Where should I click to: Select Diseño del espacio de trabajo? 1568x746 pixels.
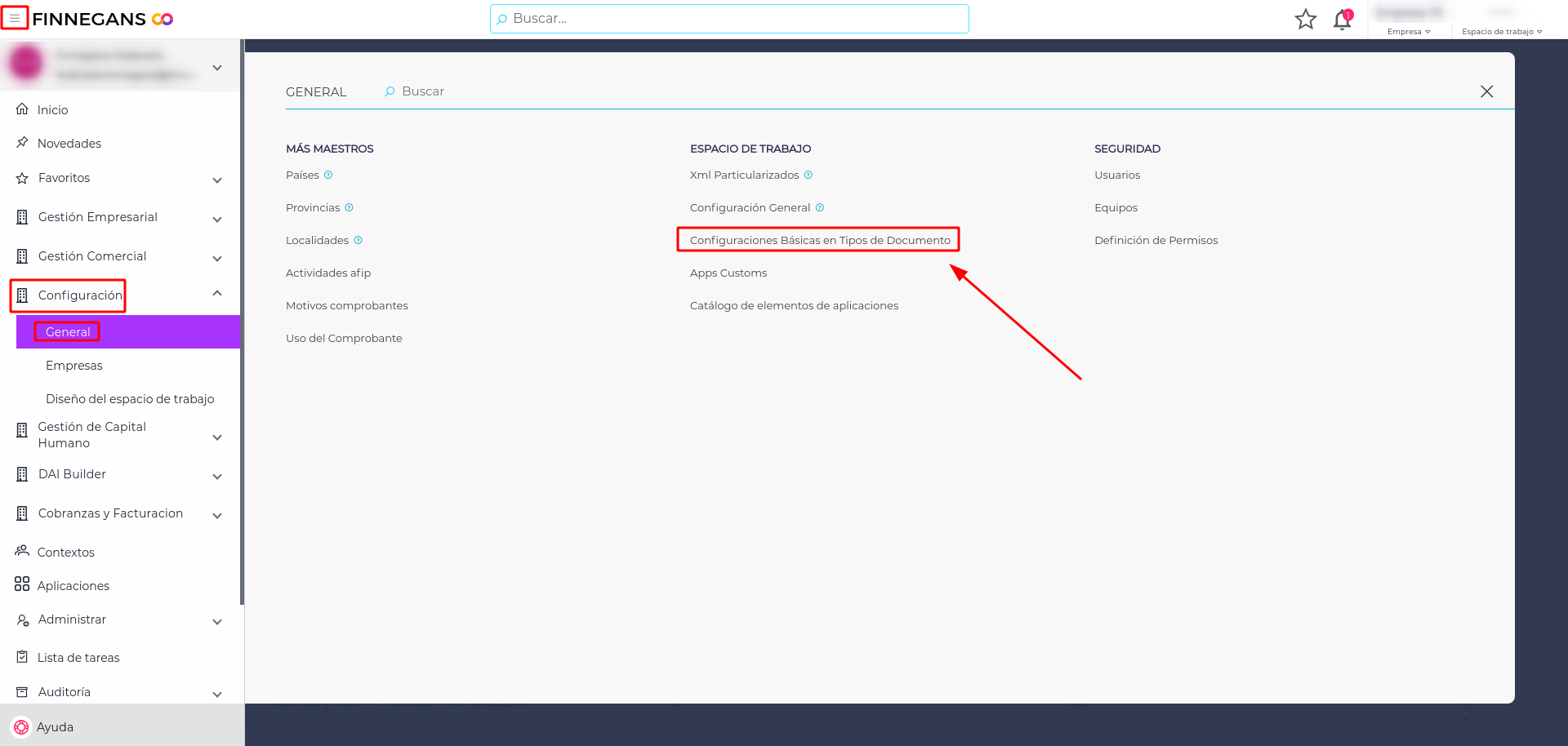(130, 399)
